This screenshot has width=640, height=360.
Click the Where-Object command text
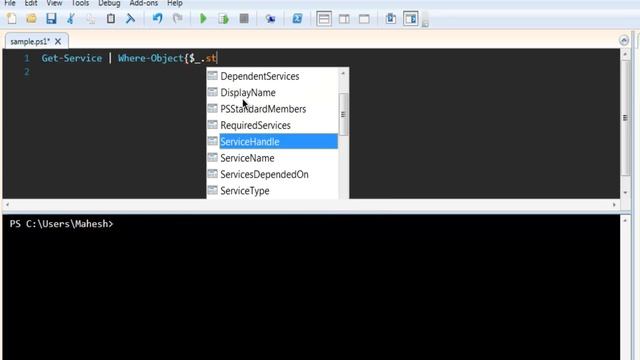coord(151,58)
